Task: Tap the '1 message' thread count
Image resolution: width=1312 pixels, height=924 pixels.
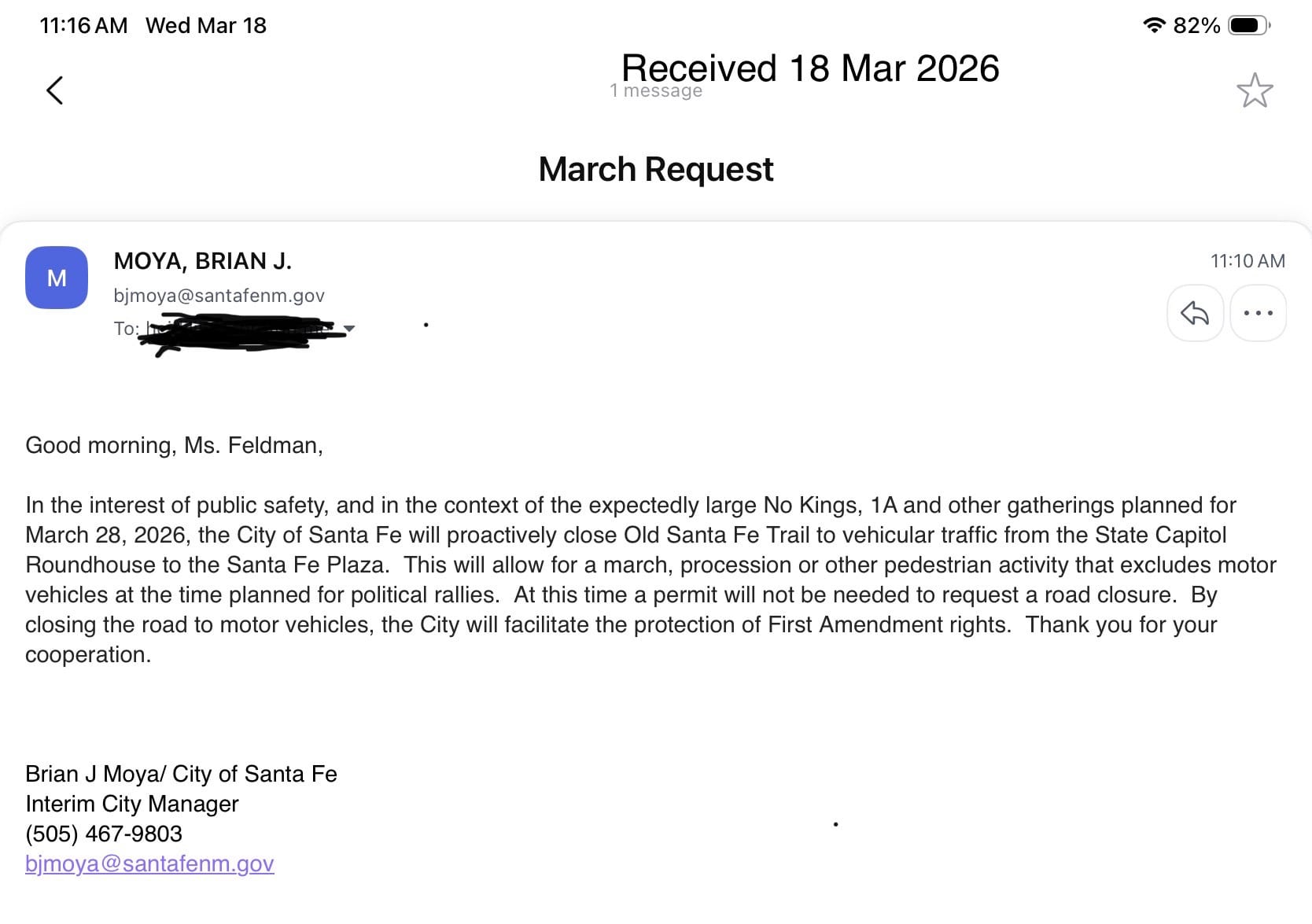Action: click(656, 91)
